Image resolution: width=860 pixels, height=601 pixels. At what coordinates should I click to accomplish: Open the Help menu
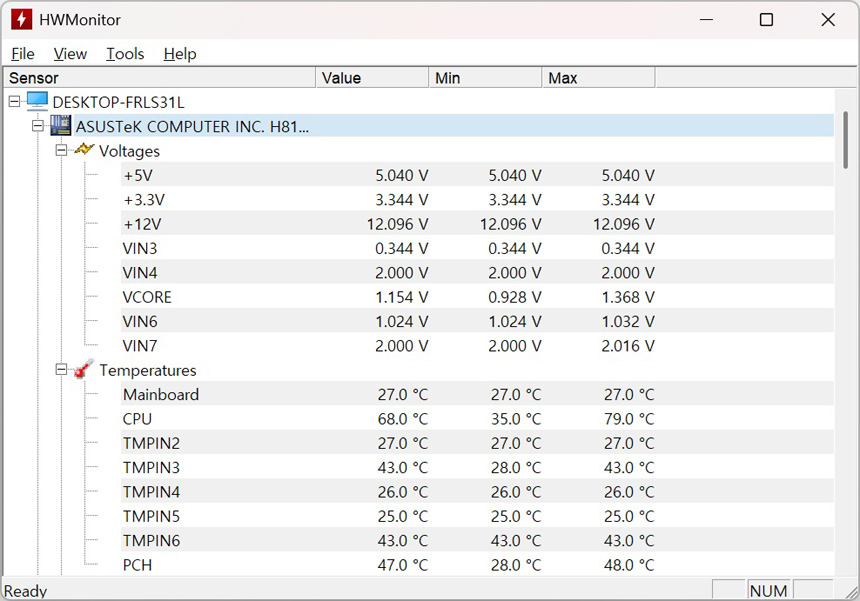pyautogui.click(x=180, y=54)
